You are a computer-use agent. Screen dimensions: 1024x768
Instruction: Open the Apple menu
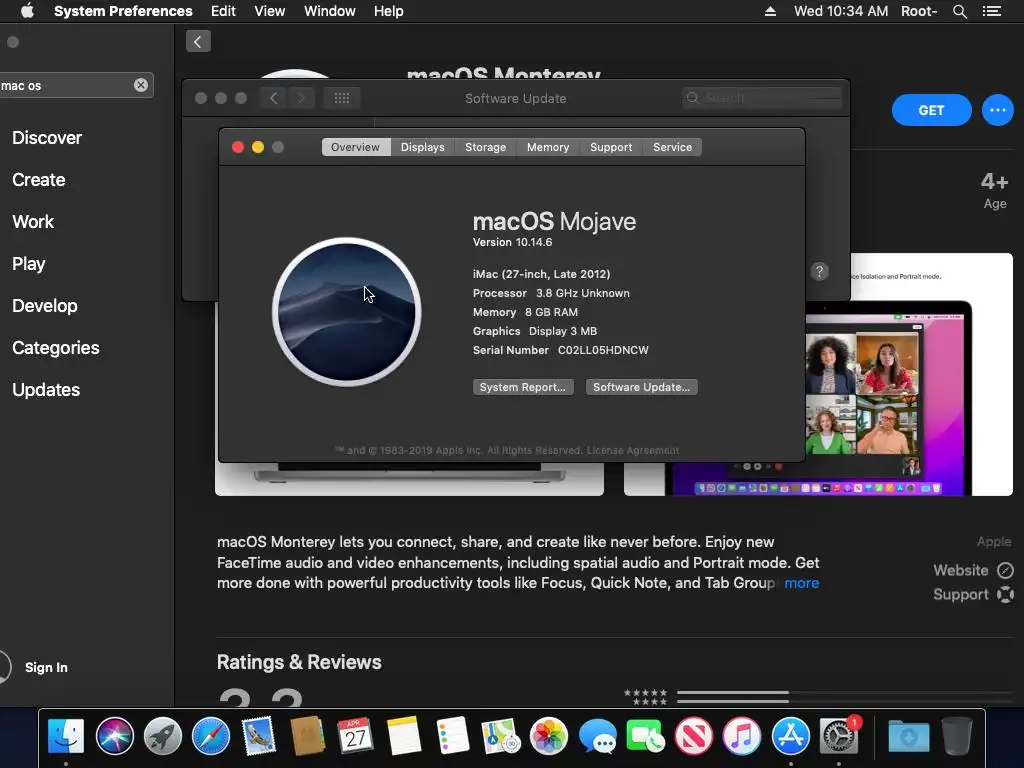click(27, 11)
